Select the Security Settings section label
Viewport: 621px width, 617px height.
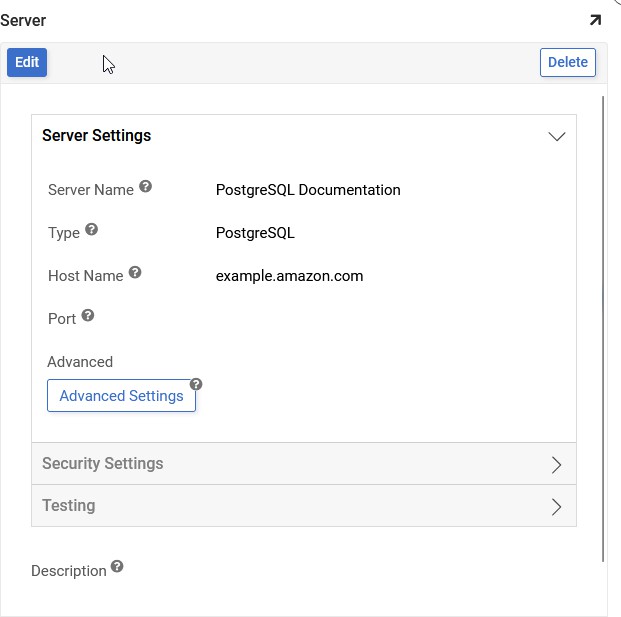102,464
